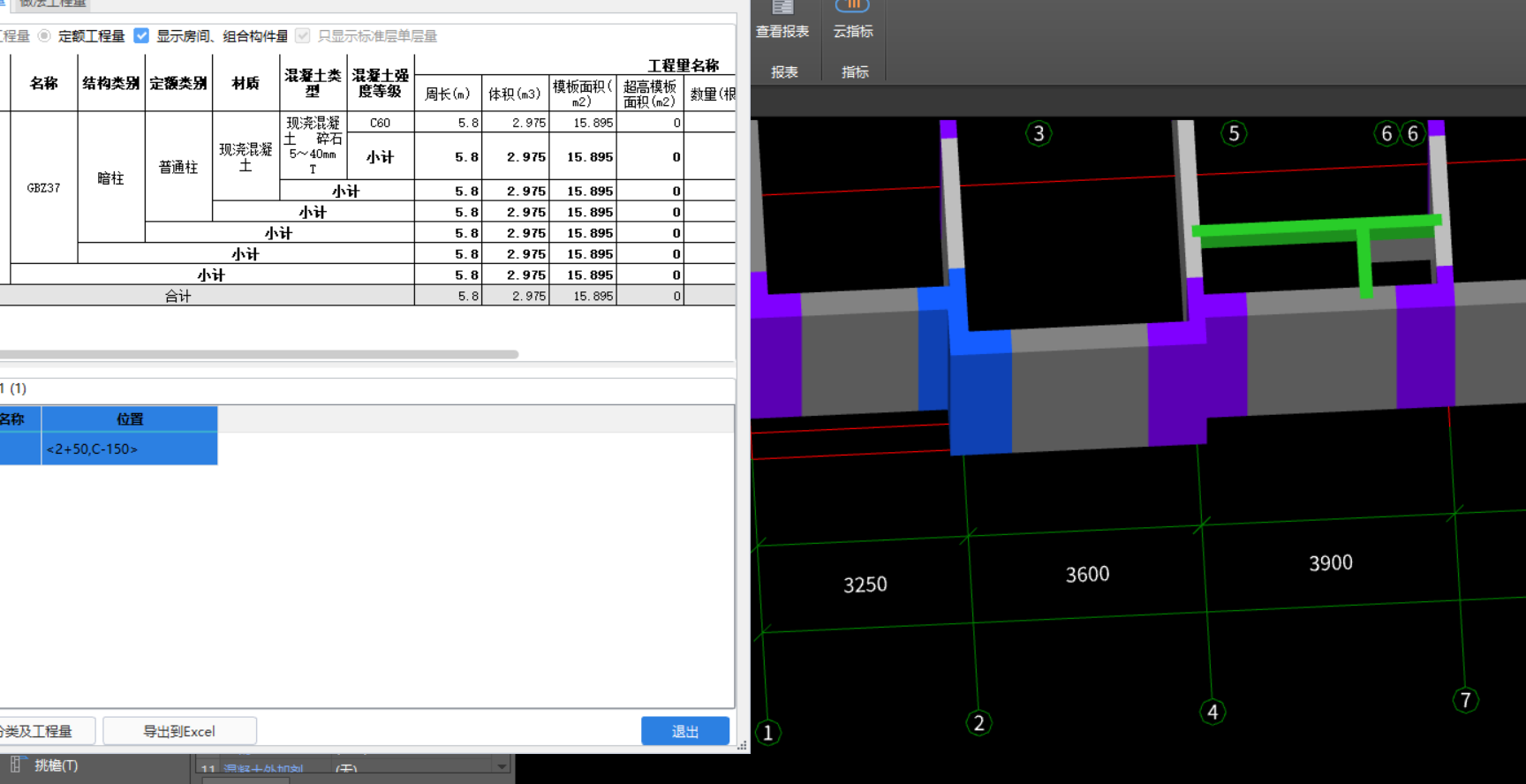The height and width of the screenshot is (784, 1526).
Task: Click the 3250 dimension label
Action: coord(865,584)
